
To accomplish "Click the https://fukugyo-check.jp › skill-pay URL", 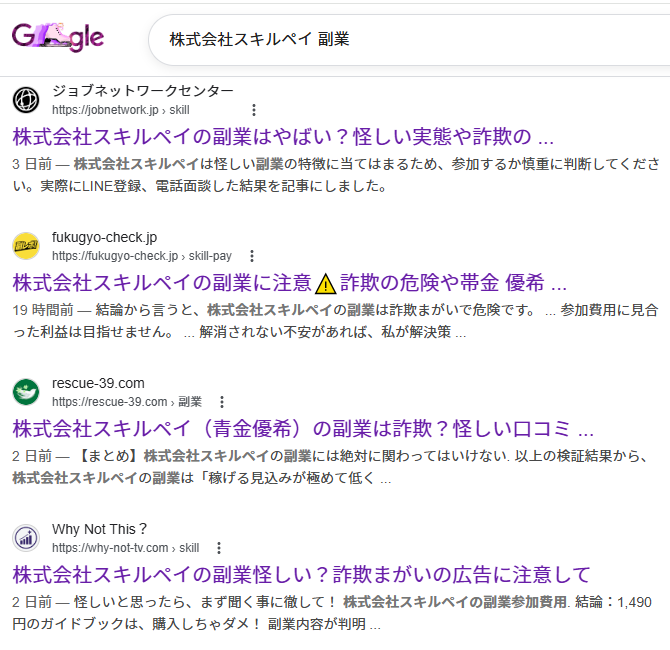I will tap(142, 256).
